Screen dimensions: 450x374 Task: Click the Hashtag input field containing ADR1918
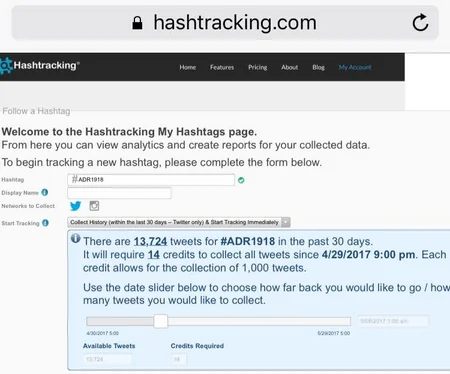click(x=151, y=180)
